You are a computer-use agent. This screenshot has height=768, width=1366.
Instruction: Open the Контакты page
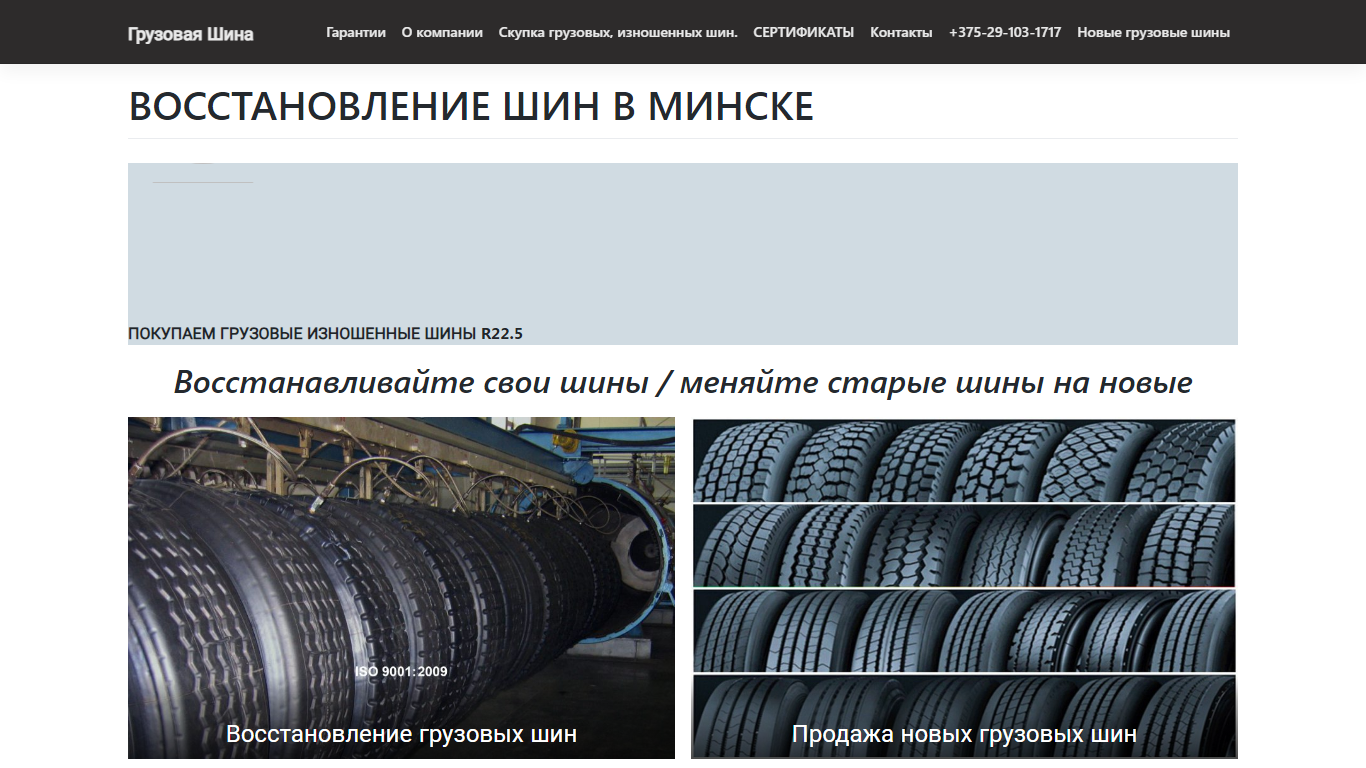coord(901,32)
